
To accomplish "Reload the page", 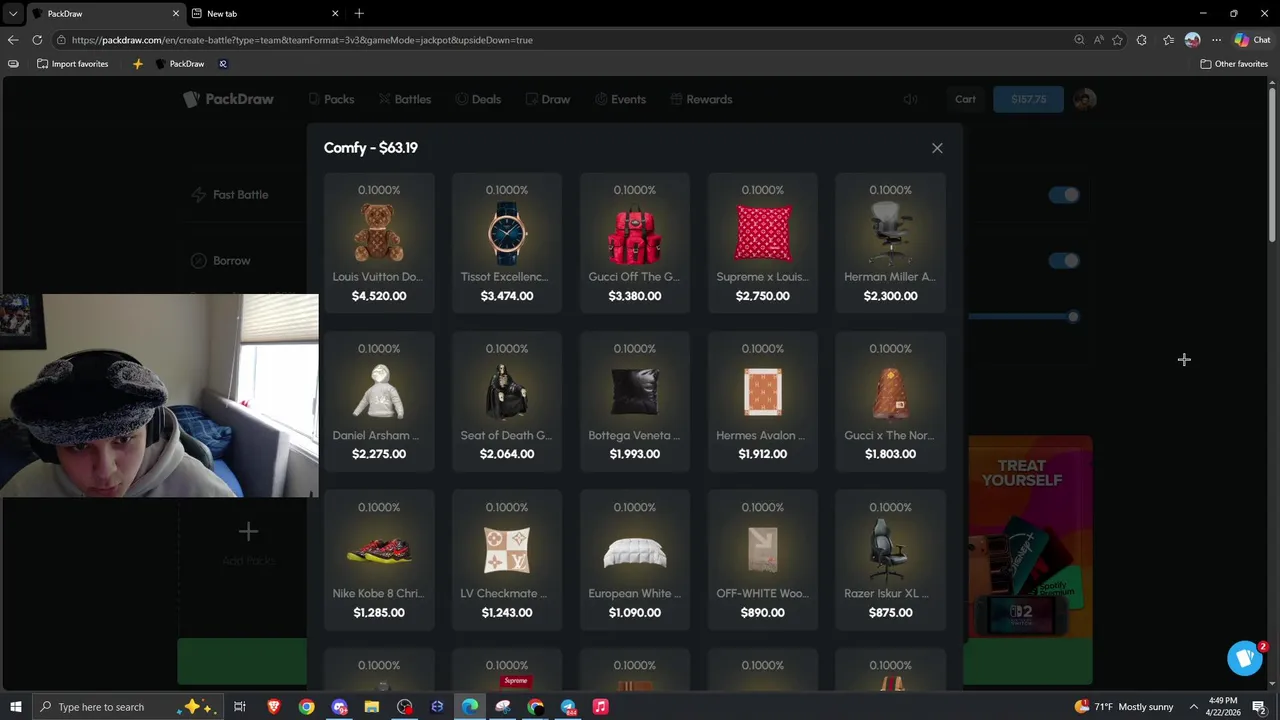I will 37,40.
